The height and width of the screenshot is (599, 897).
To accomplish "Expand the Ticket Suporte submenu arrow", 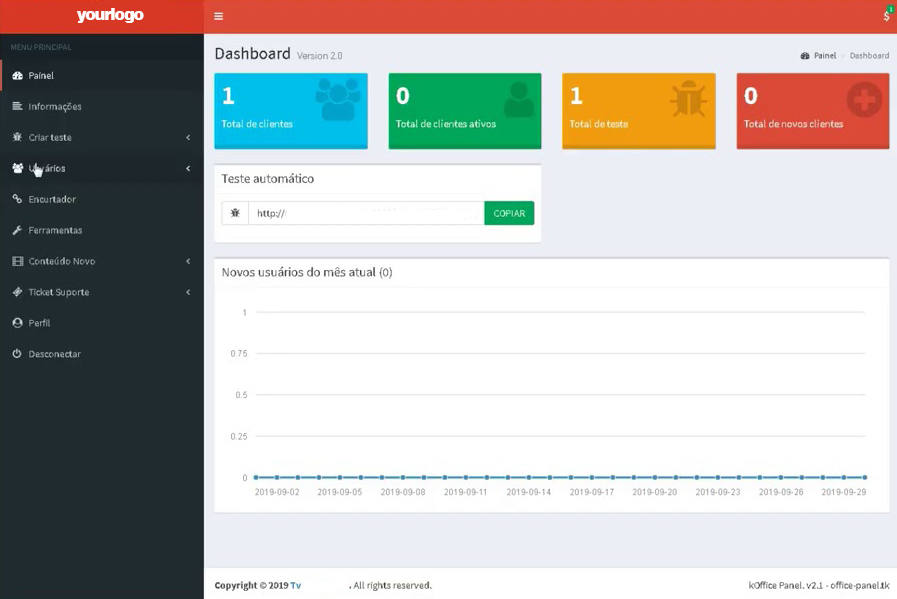I will [x=188, y=292].
